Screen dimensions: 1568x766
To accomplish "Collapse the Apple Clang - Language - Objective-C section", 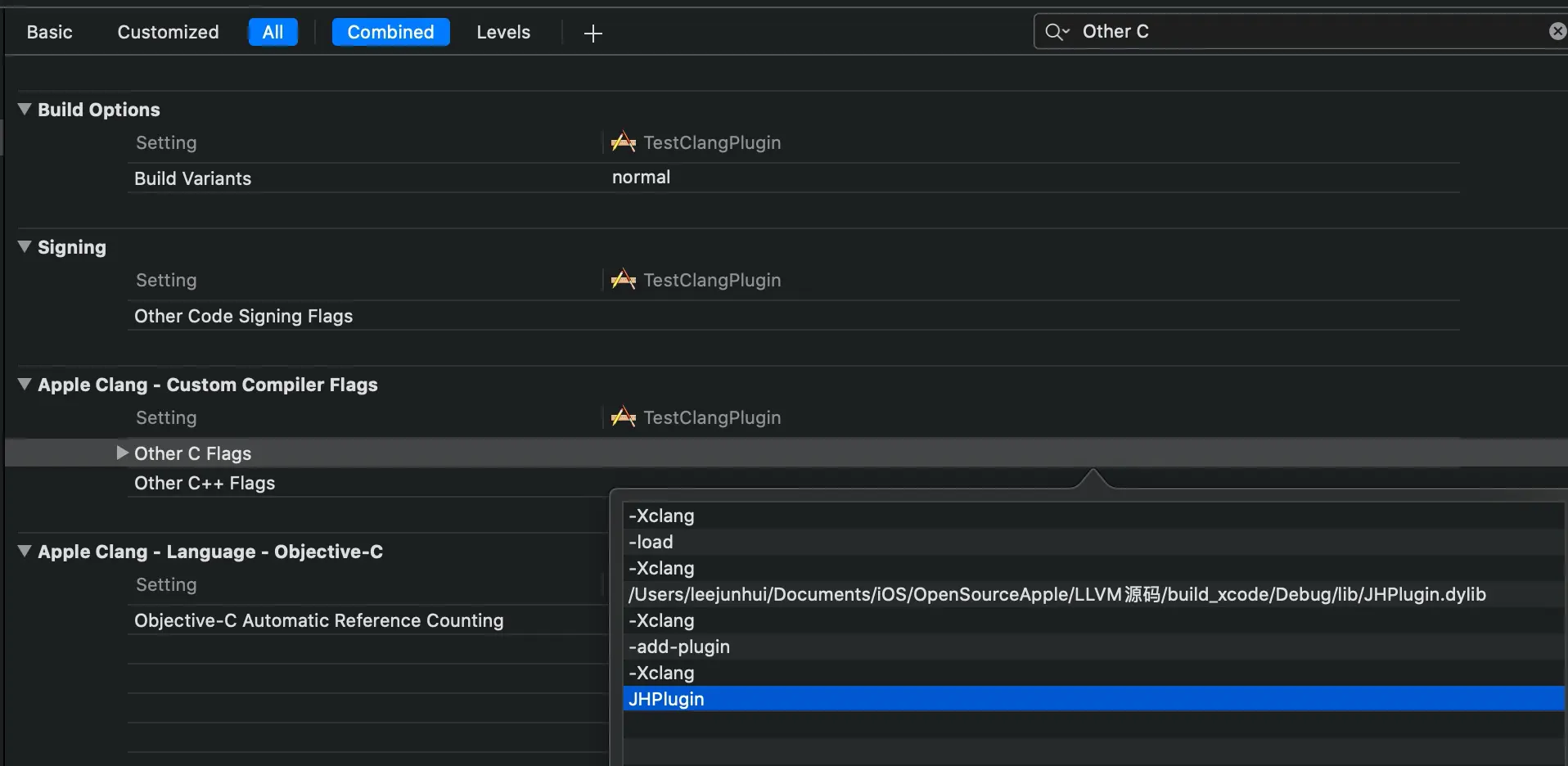I will point(25,551).
